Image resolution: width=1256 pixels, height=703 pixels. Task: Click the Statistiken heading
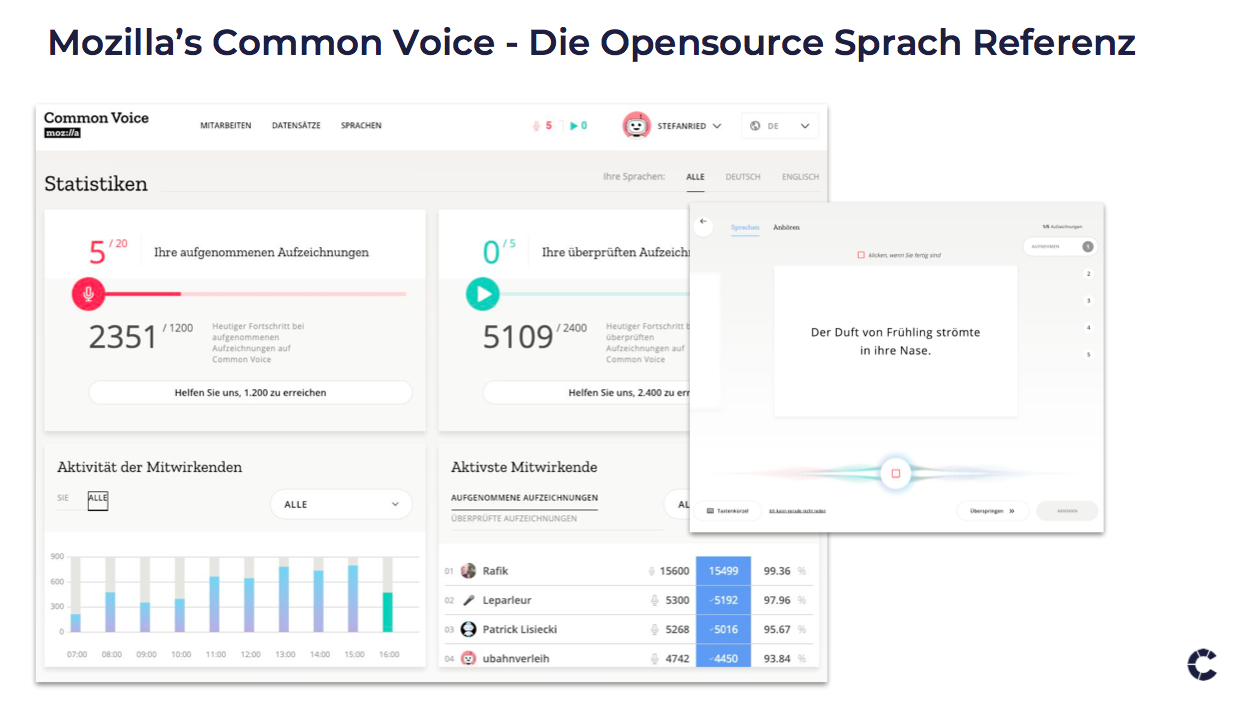pos(96,184)
